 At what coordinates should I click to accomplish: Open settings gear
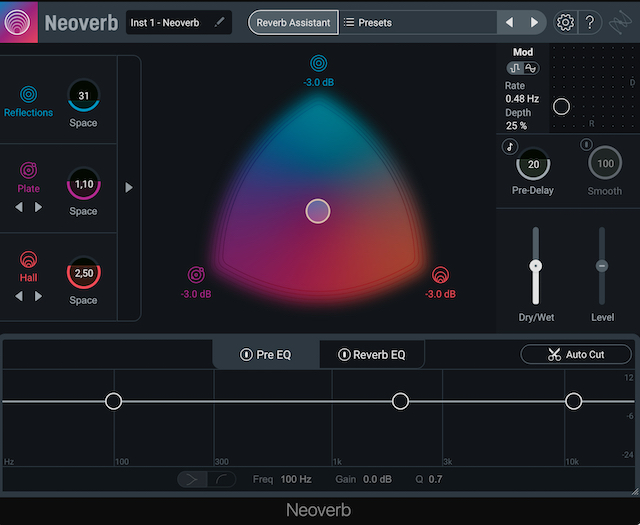point(565,22)
